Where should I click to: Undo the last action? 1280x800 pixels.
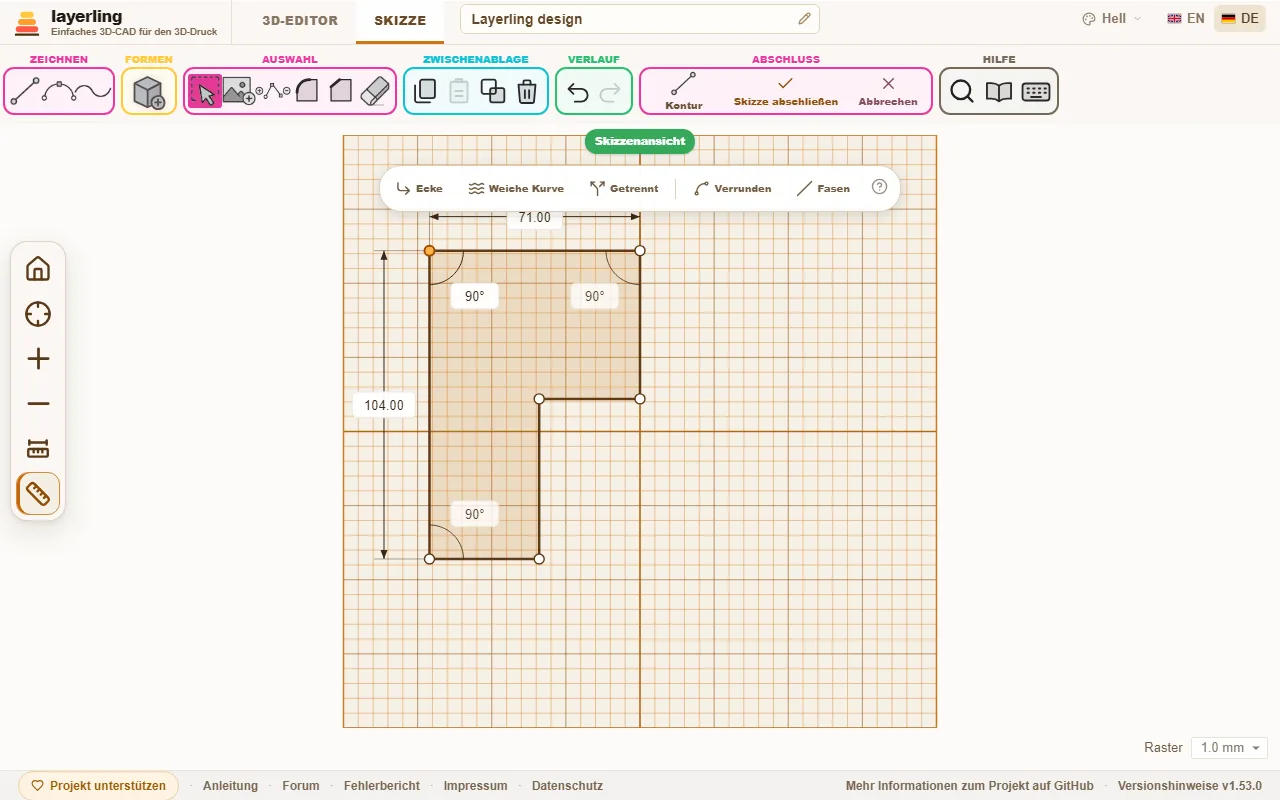click(578, 93)
